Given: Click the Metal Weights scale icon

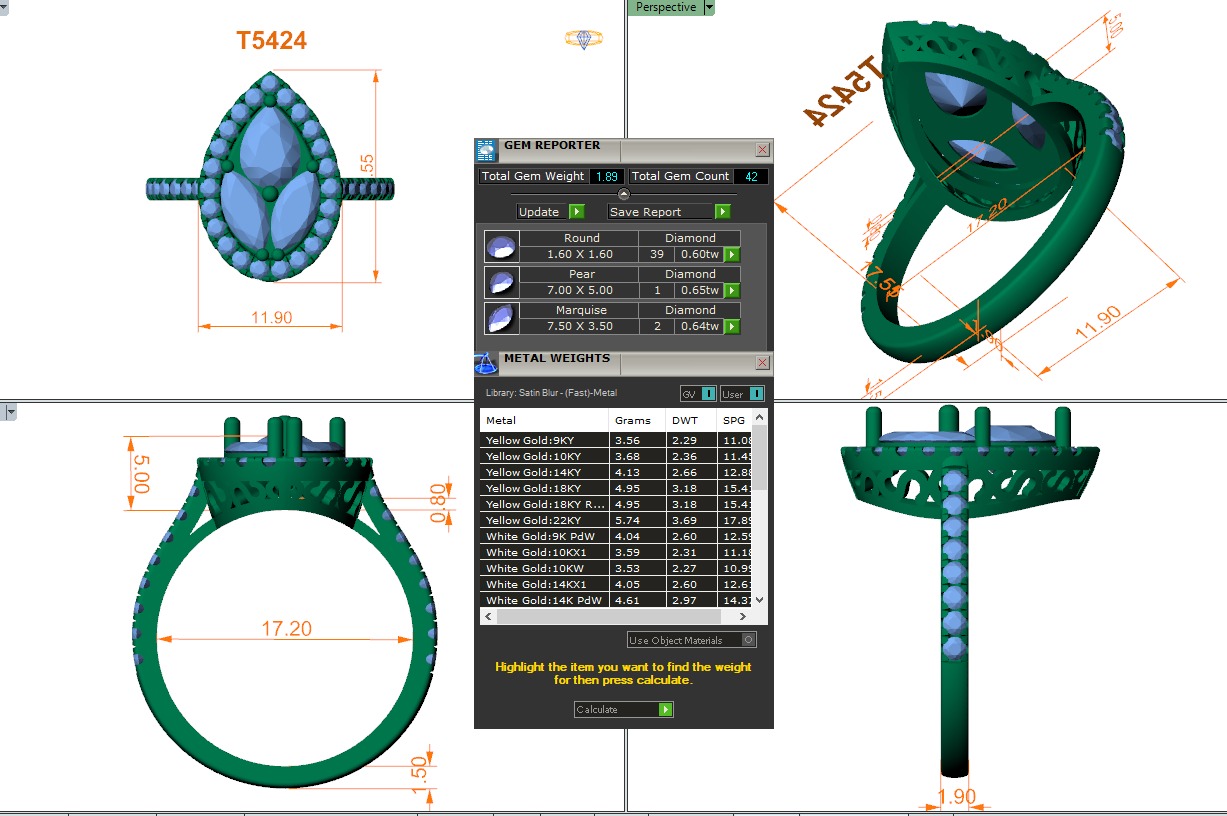Looking at the screenshot, I should tap(485, 364).
